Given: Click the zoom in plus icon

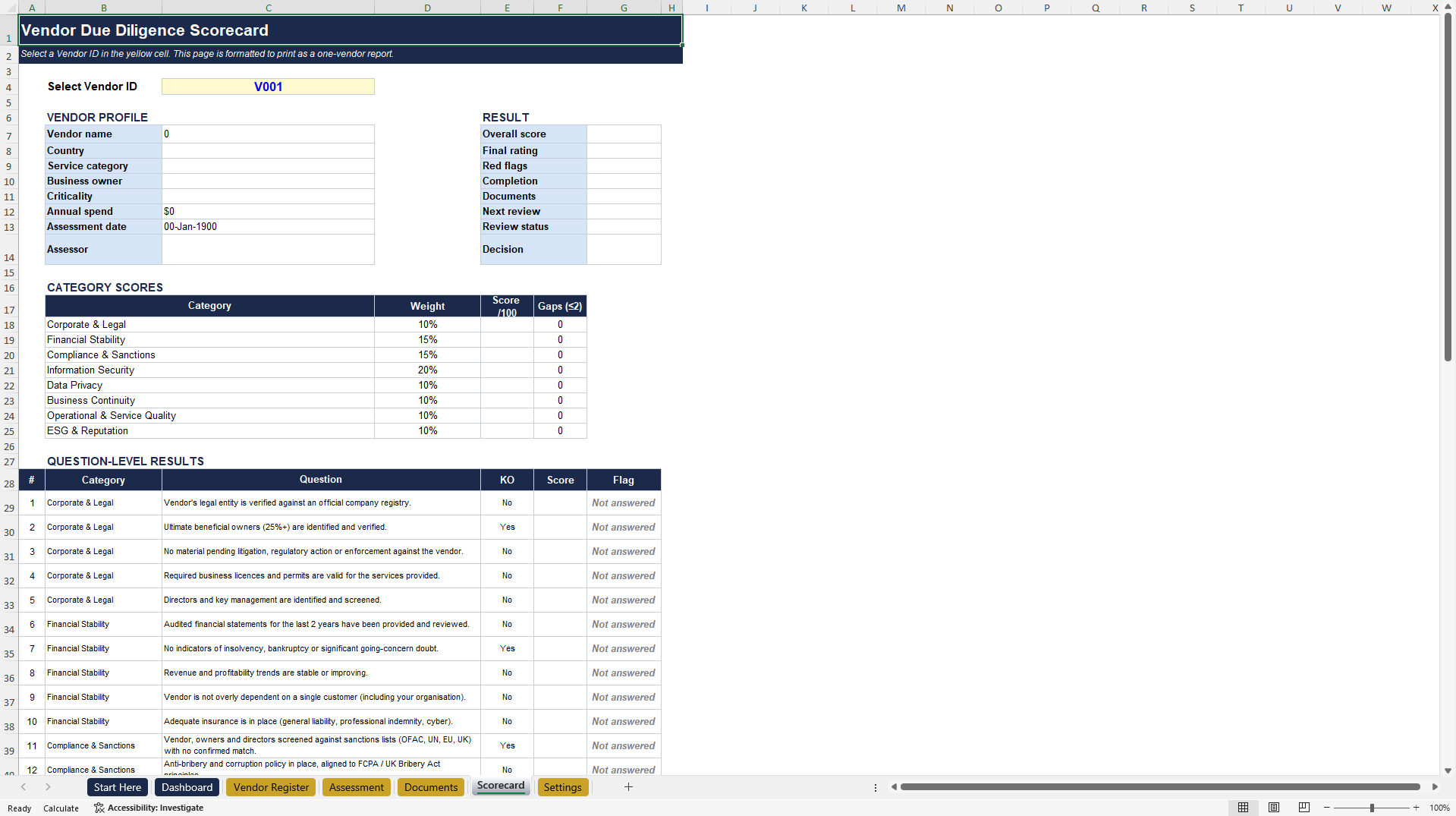Looking at the screenshot, I should click(1416, 808).
